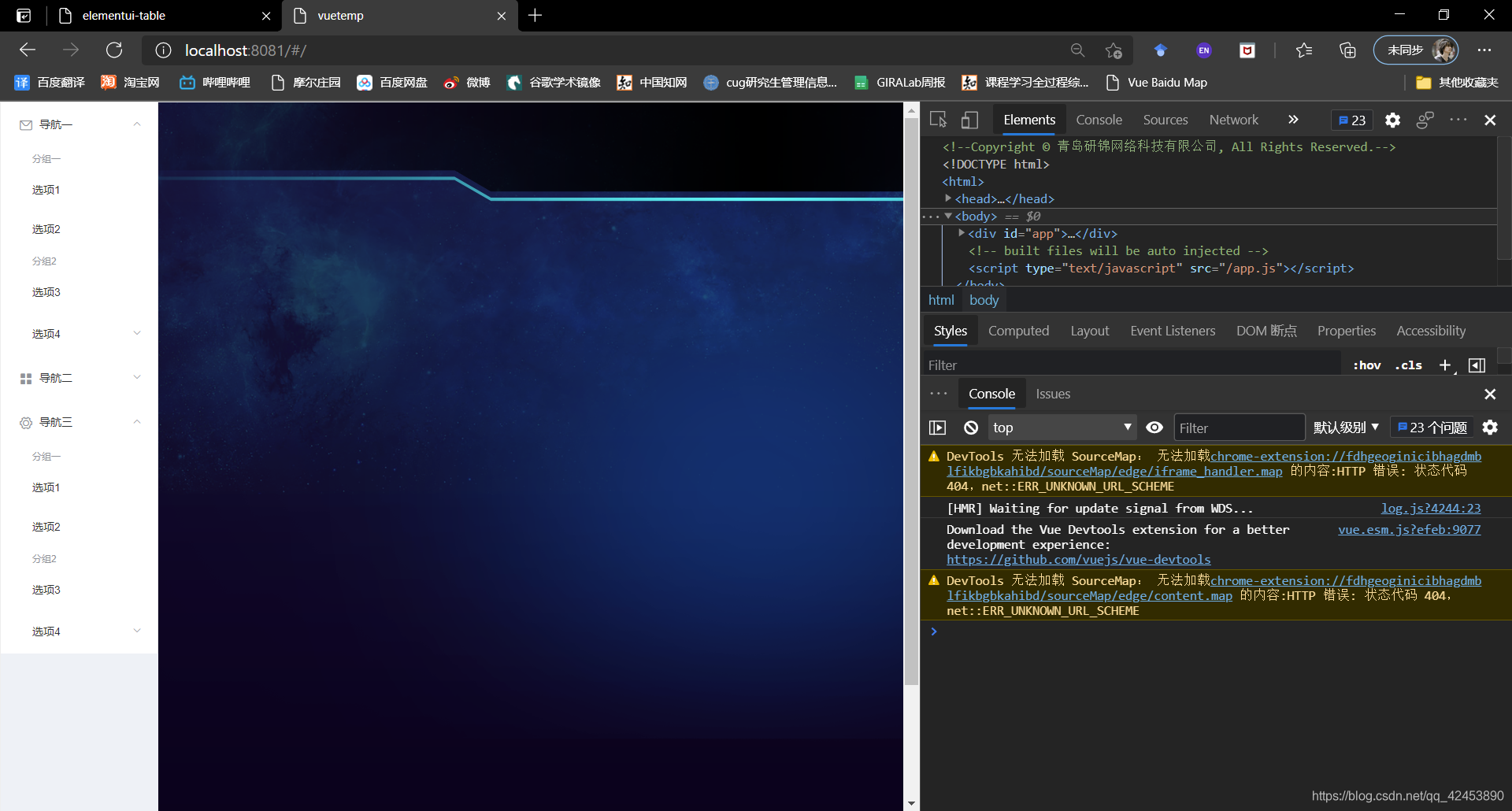Click the 未同步 profile button
This screenshot has width=1512, height=811.
point(1416,50)
